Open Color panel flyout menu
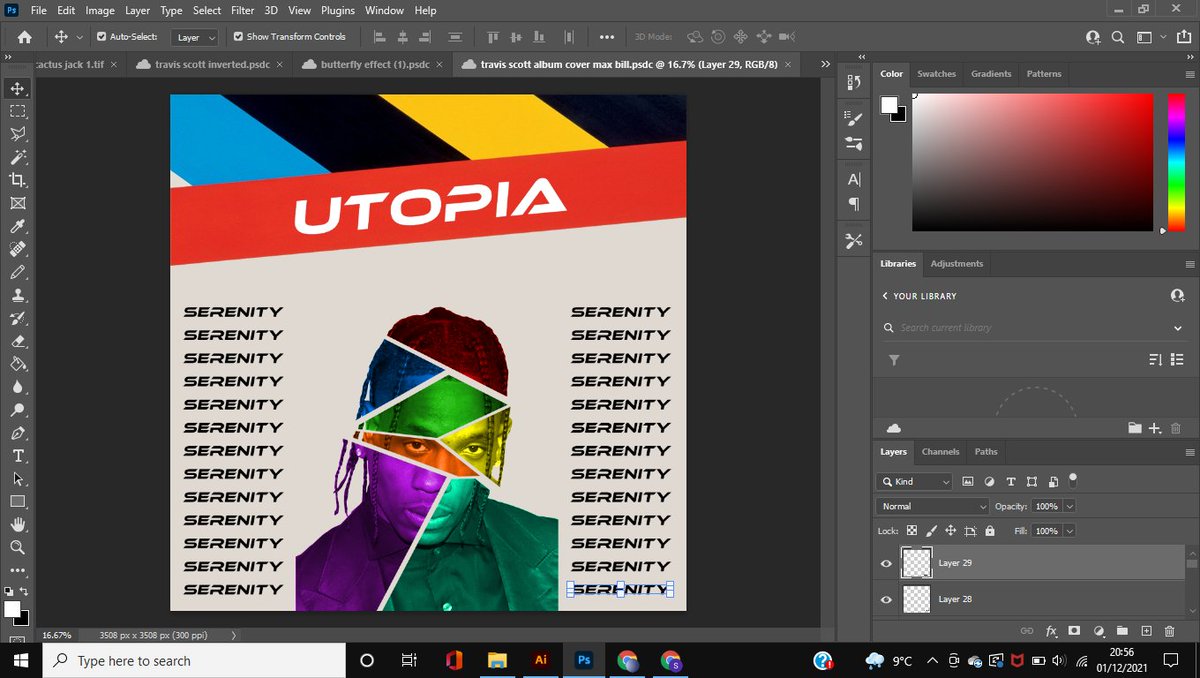This screenshot has height=678, width=1200. tap(1189, 74)
